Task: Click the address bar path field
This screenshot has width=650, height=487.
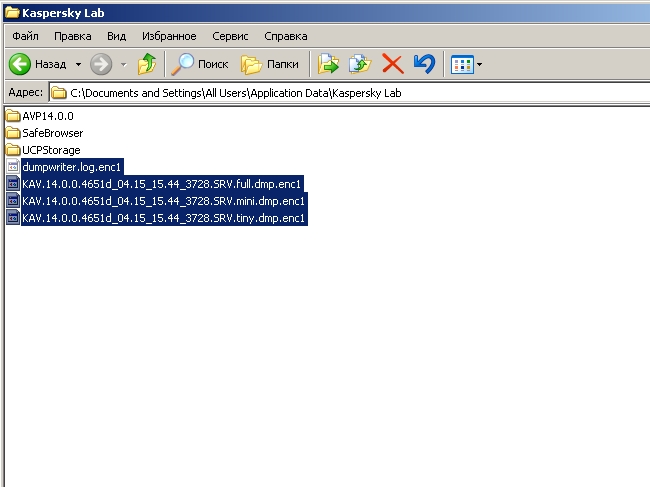Action: 349,93
